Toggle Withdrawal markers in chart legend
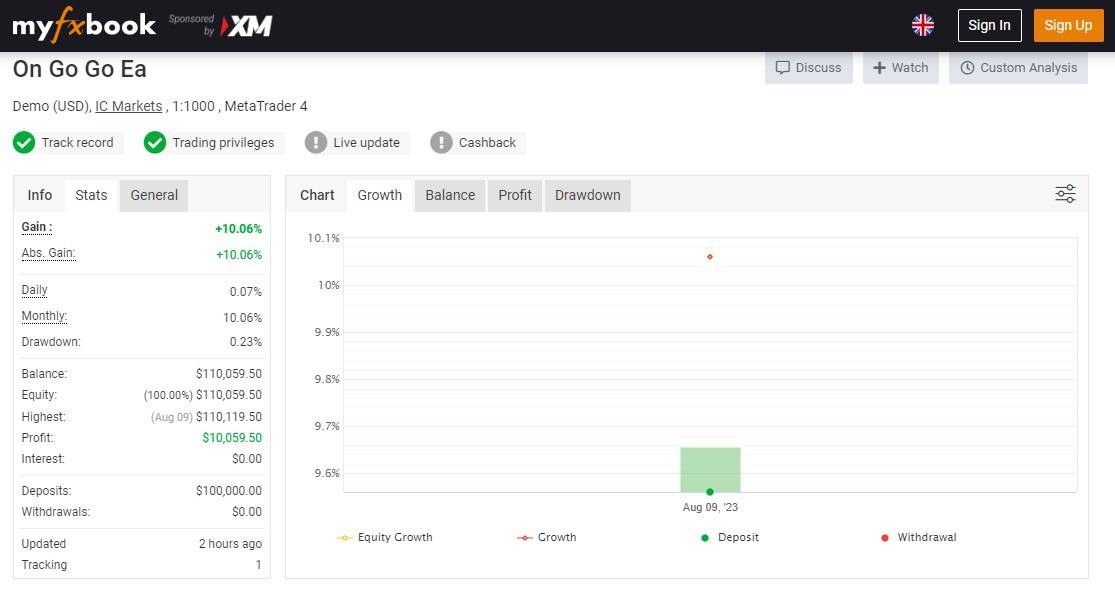Viewport: 1115px width, 593px height. point(918,538)
